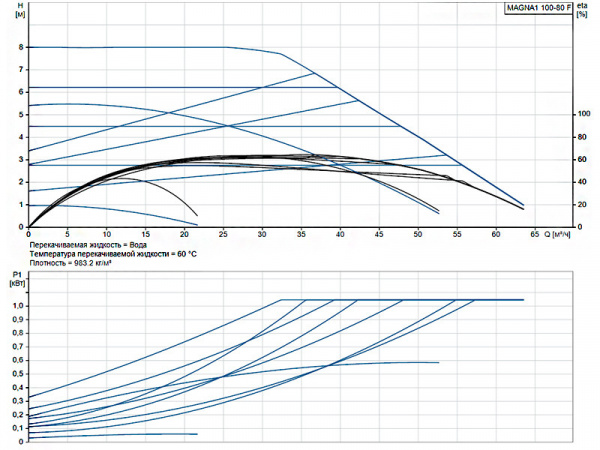This screenshot has height=450, width=600.
Task: Click the 0.5 tick on the P1 axis
Action: (x=17, y=374)
